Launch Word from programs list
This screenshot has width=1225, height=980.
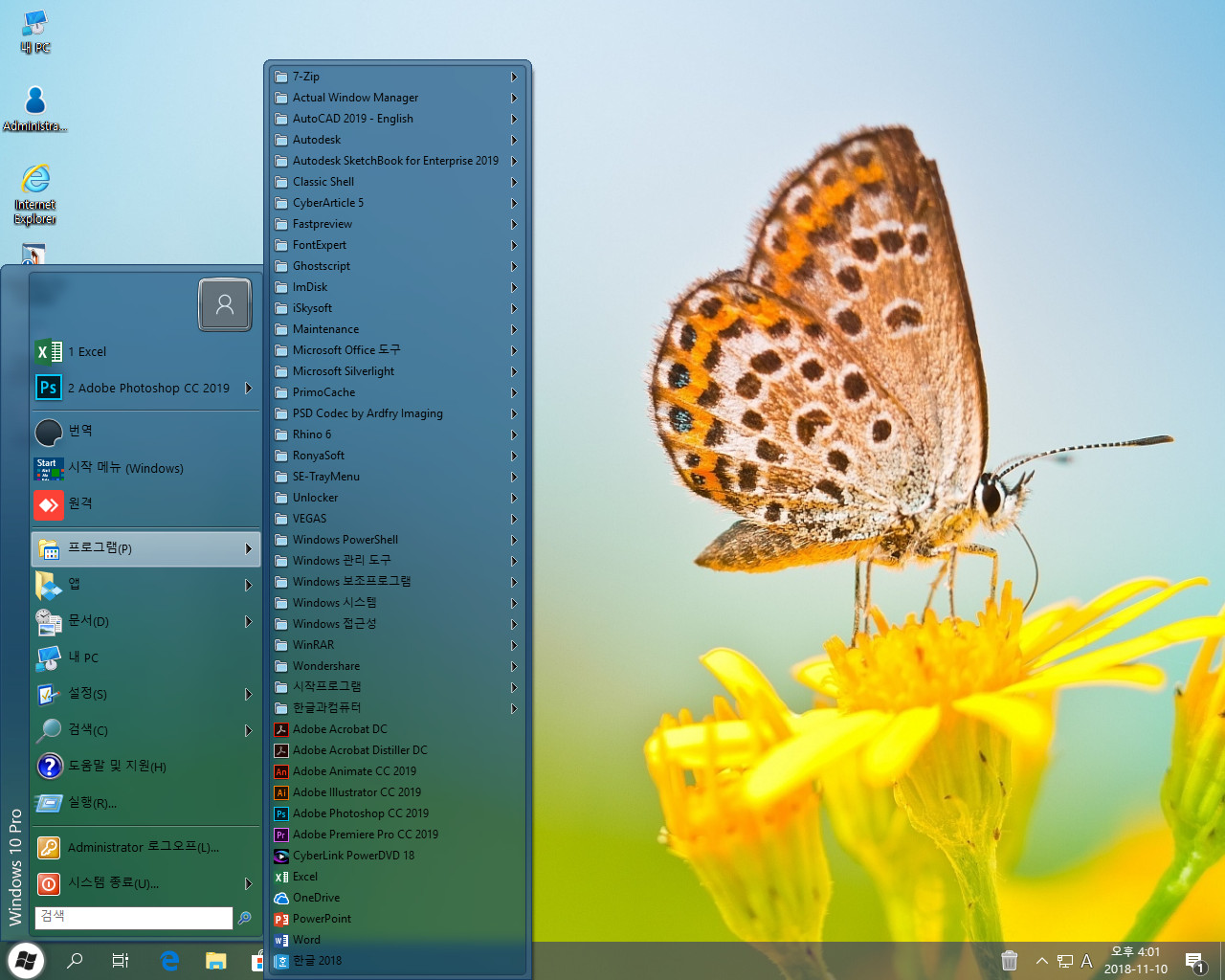point(396,940)
